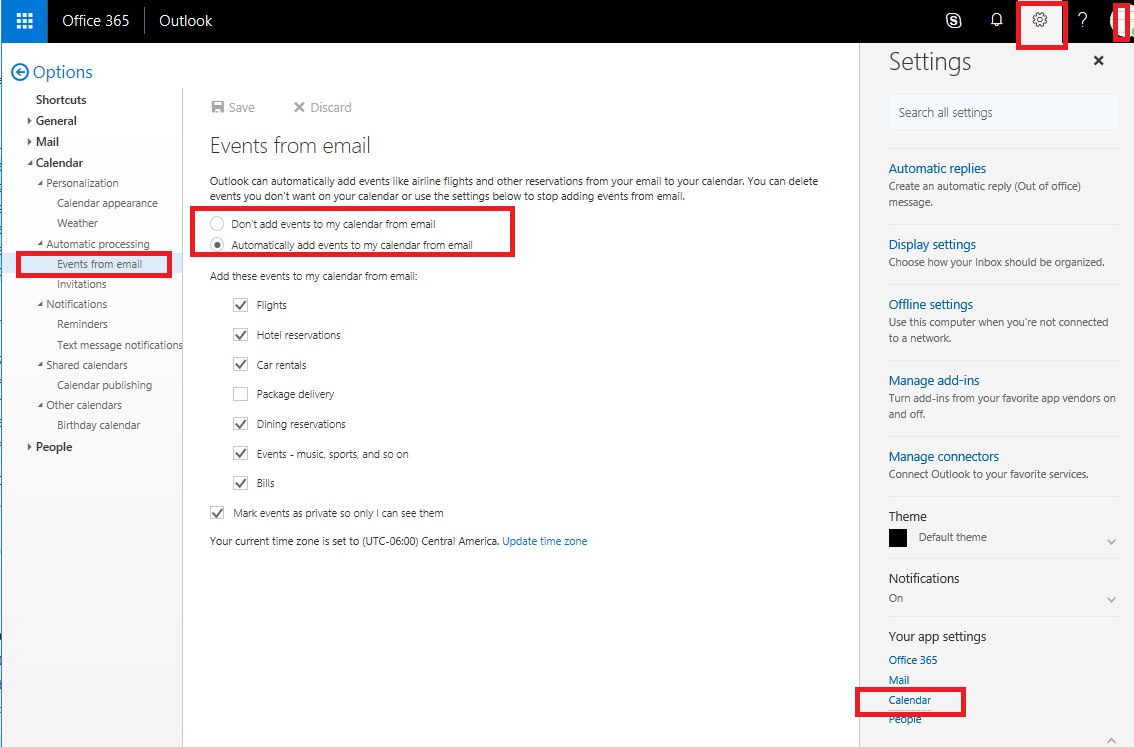Viewport: 1134px width, 747px height.
Task: Open Calendar app settings link
Action: [x=910, y=700]
